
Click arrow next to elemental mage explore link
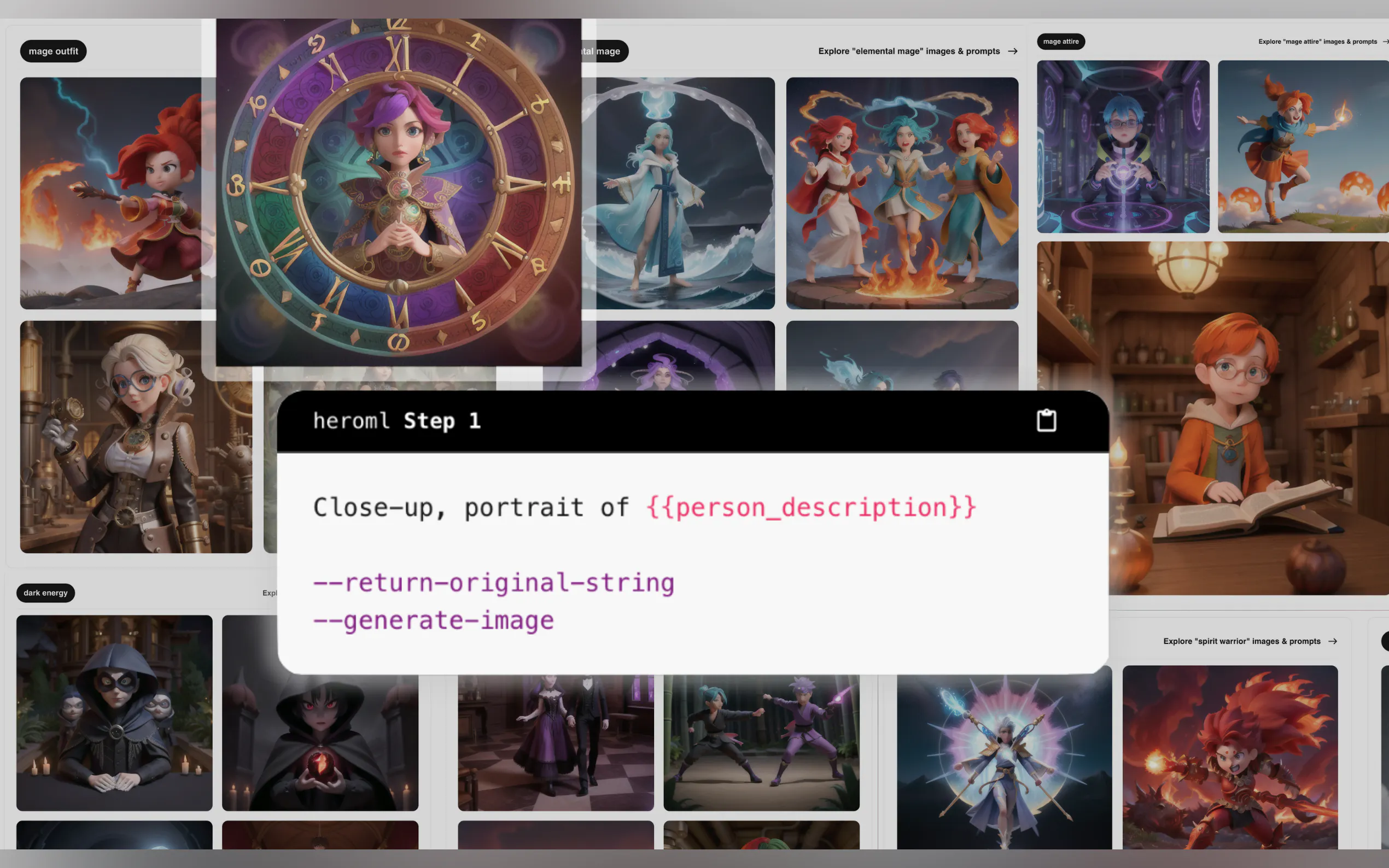pos(1013,51)
